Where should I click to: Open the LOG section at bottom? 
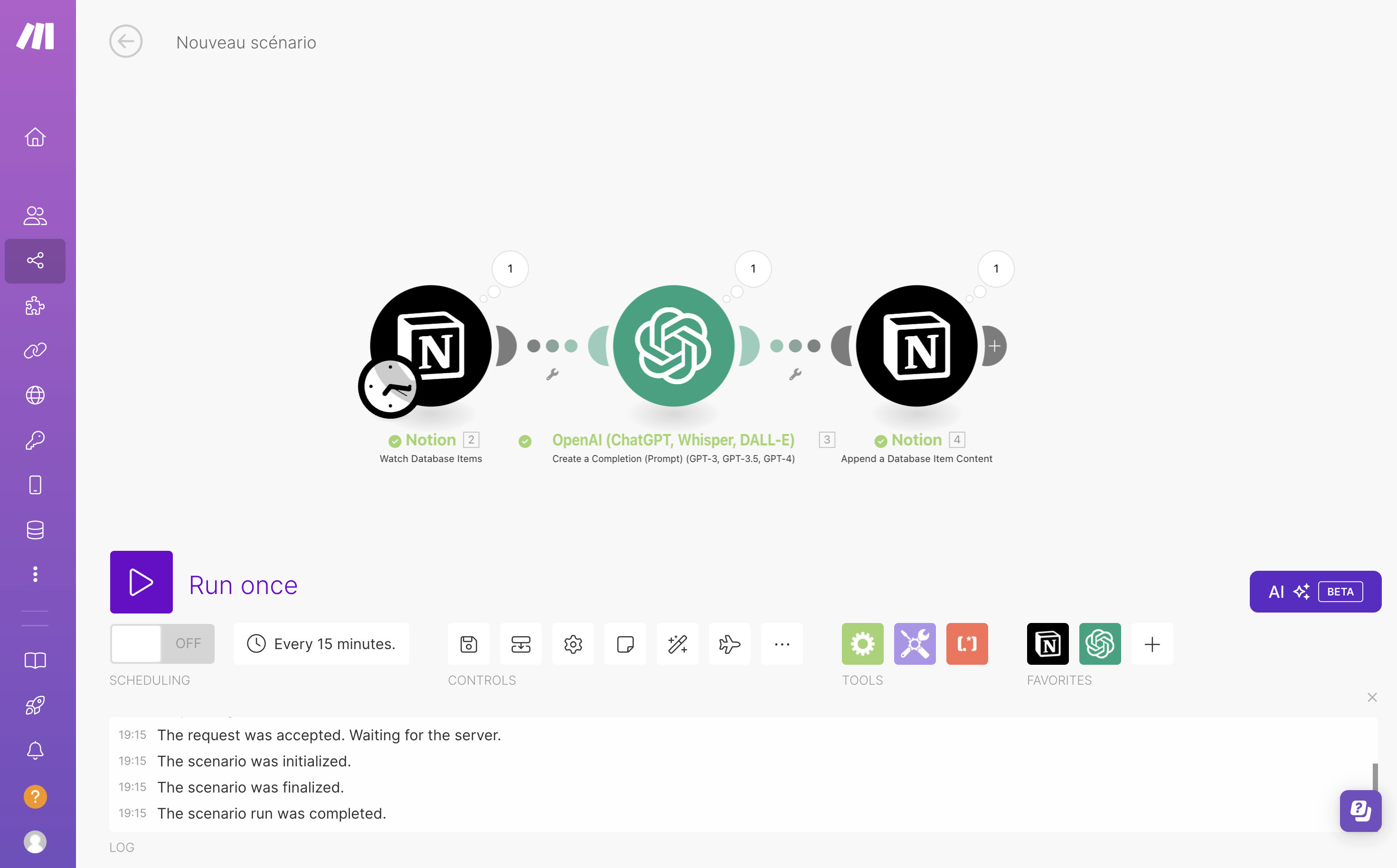[122, 847]
